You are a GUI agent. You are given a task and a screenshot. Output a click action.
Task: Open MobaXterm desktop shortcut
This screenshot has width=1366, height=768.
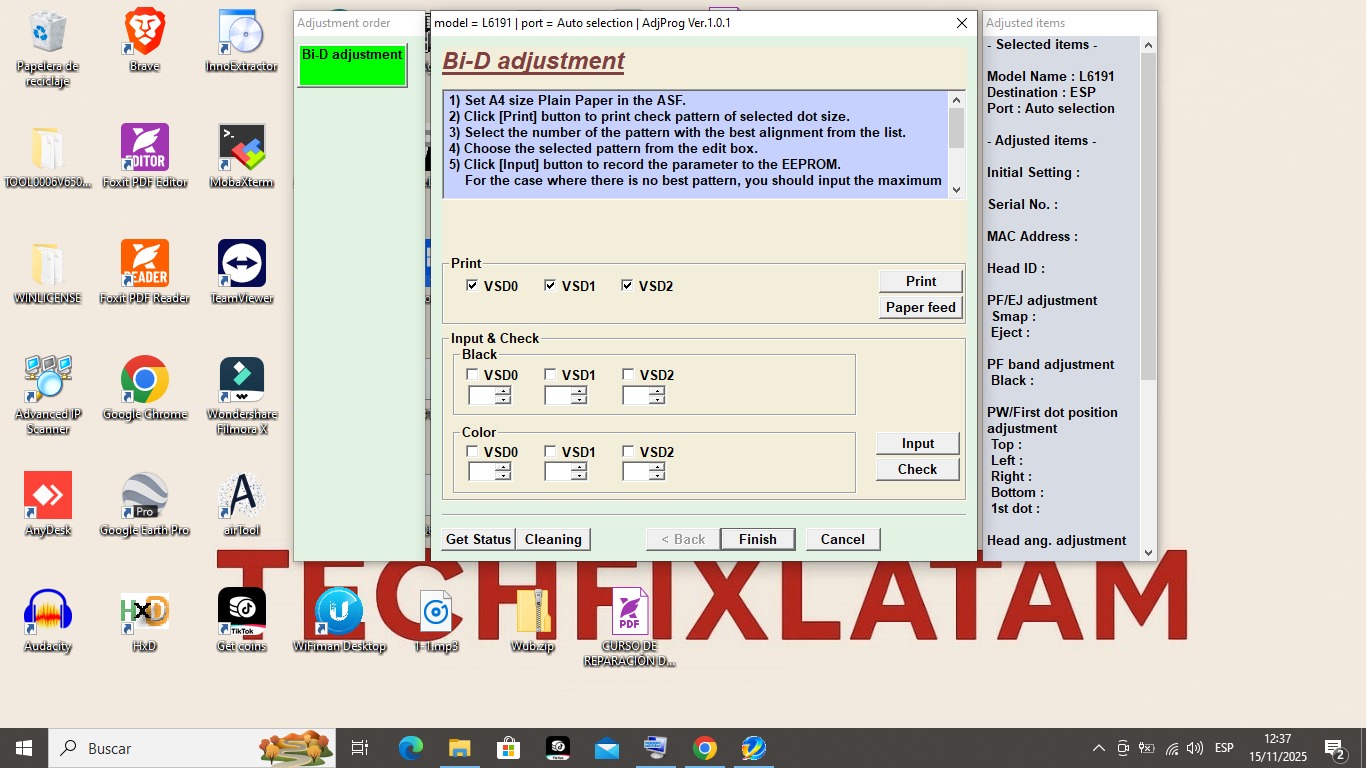[241, 148]
